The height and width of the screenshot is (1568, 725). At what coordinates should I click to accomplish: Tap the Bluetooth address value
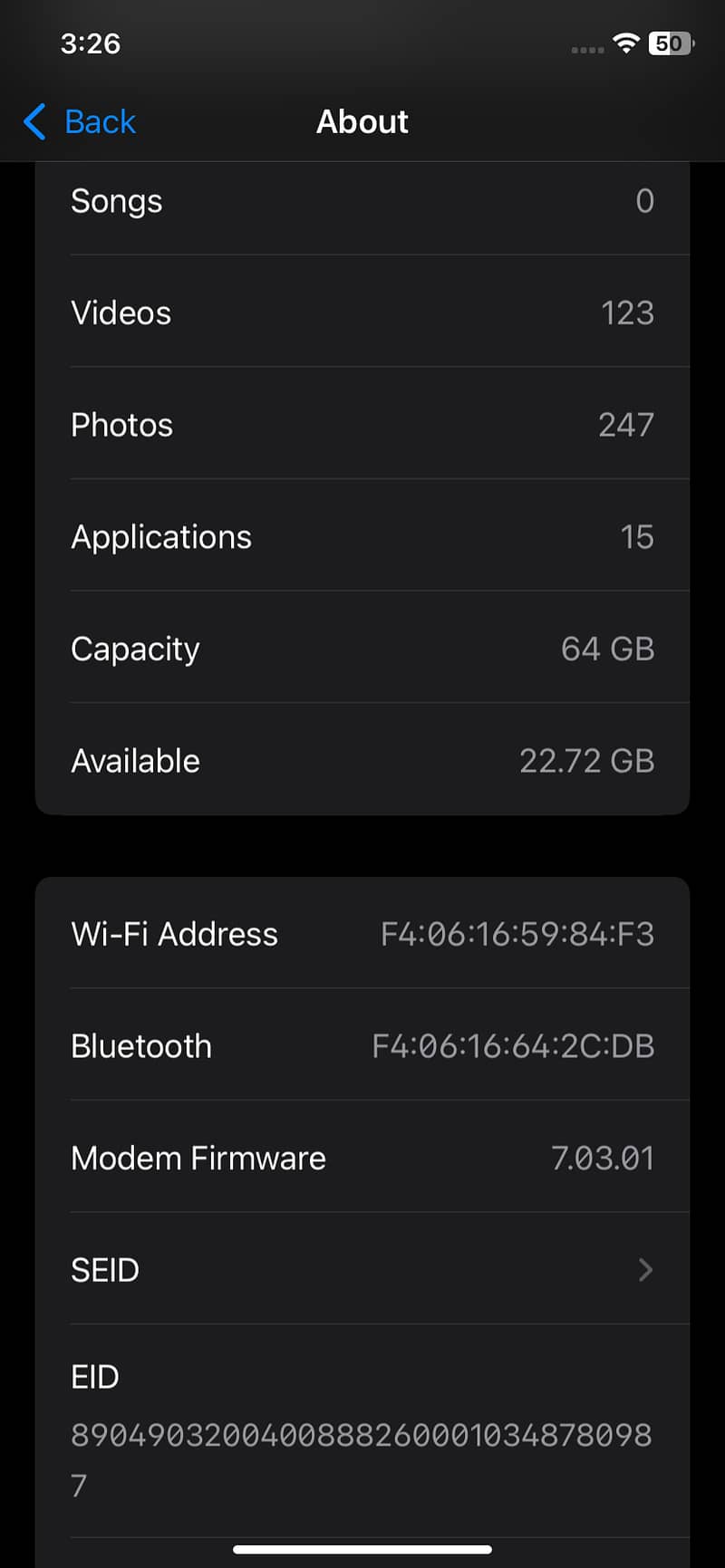tap(513, 1046)
